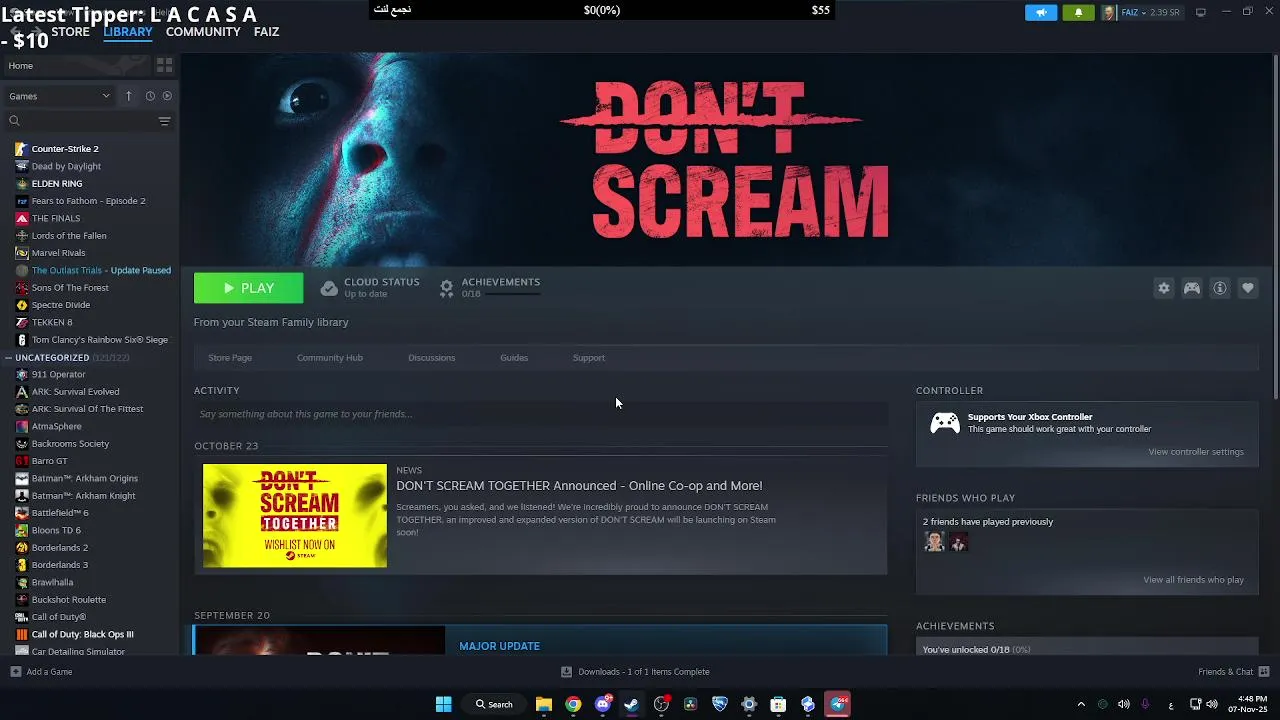Click the Steam taskbar icon

[631, 704]
